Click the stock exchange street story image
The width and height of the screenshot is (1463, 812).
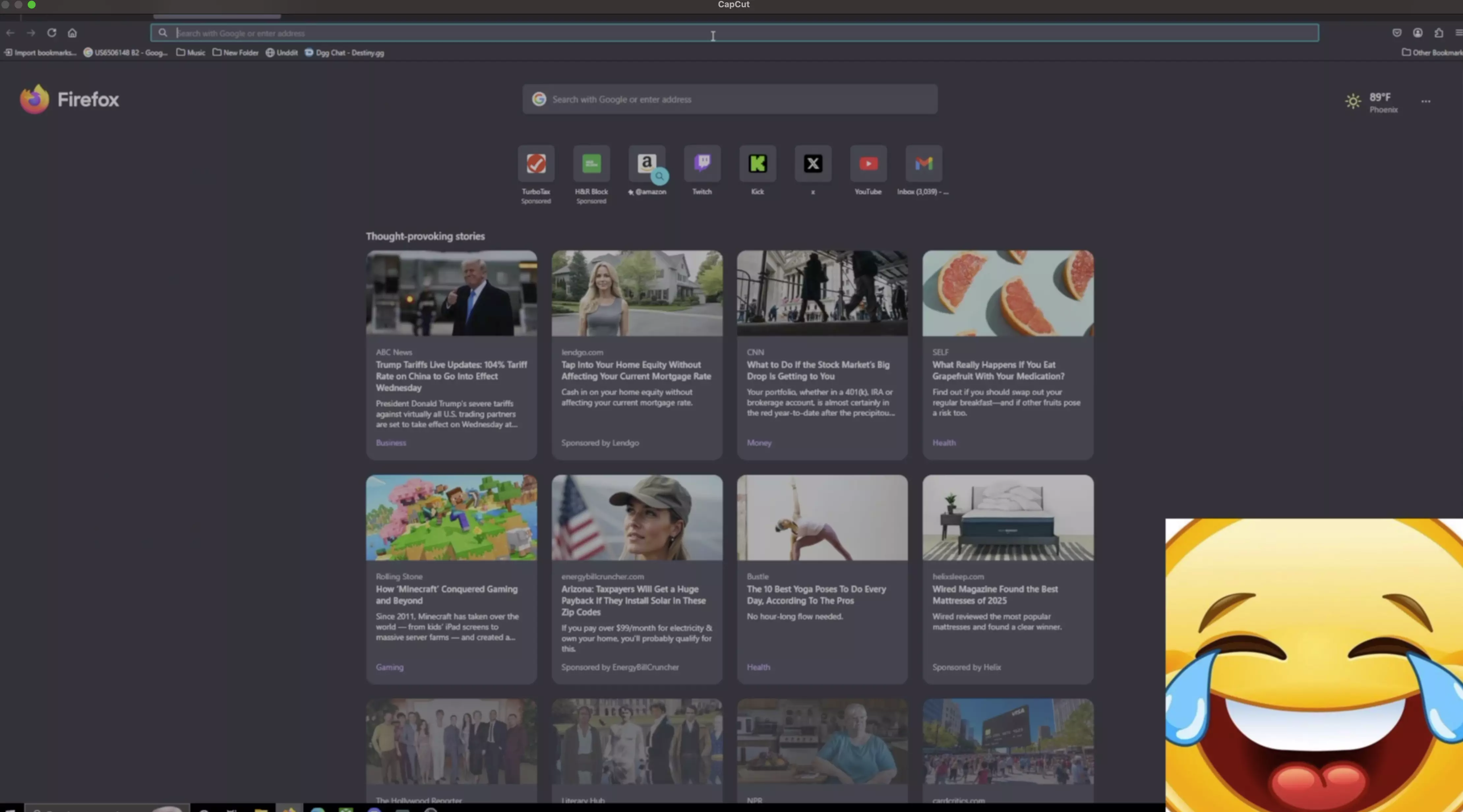[822, 293]
